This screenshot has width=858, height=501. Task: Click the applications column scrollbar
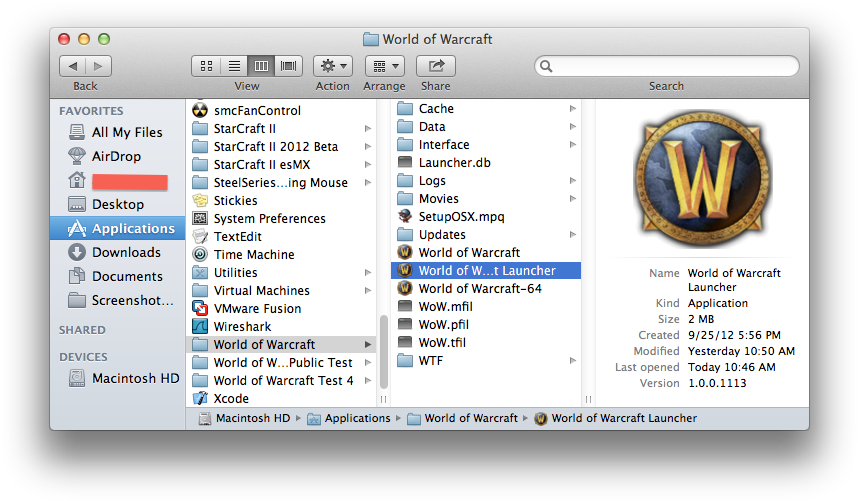tap(383, 350)
